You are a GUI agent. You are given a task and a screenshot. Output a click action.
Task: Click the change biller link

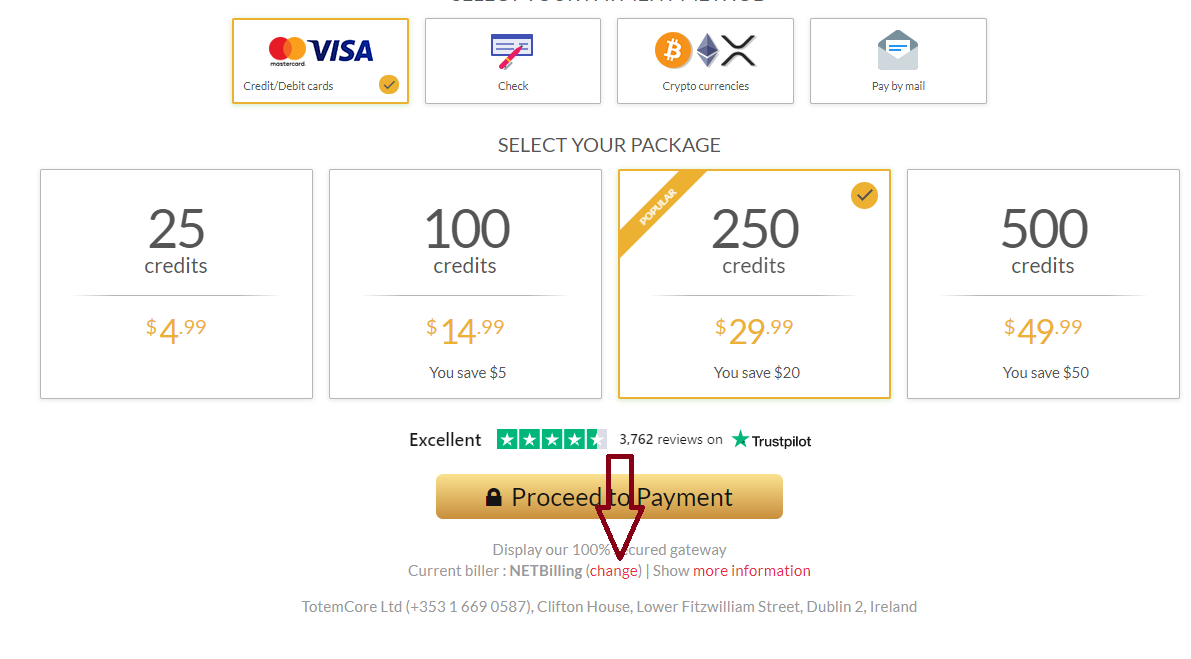click(x=614, y=571)
